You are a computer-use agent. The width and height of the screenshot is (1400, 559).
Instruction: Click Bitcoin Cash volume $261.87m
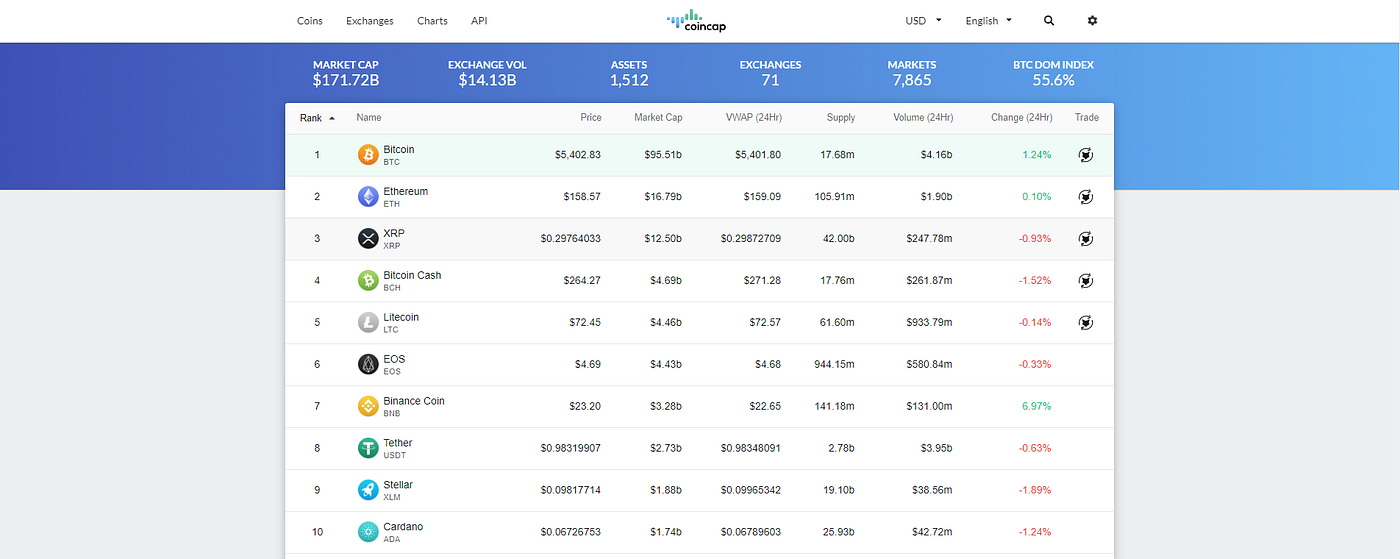coord(930,281)
